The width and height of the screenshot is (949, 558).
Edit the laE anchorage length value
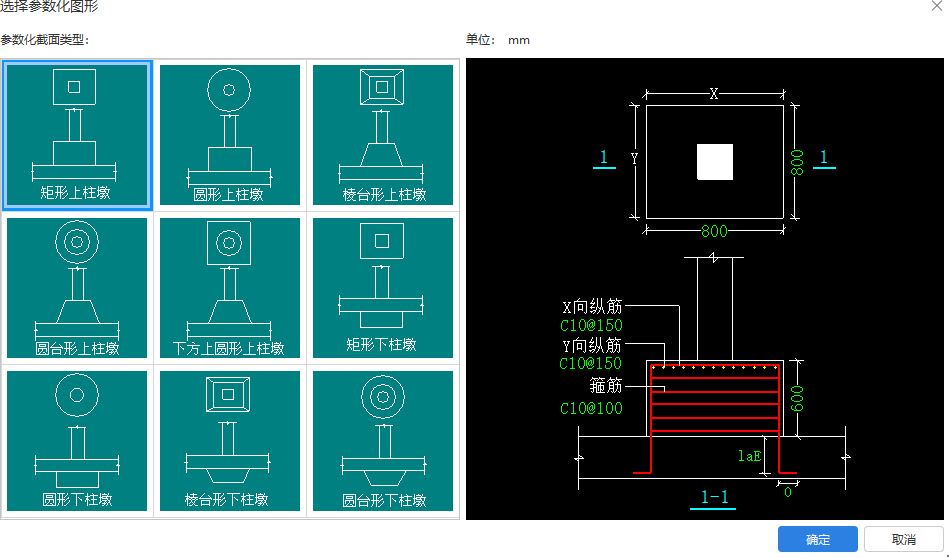[749, 456]
